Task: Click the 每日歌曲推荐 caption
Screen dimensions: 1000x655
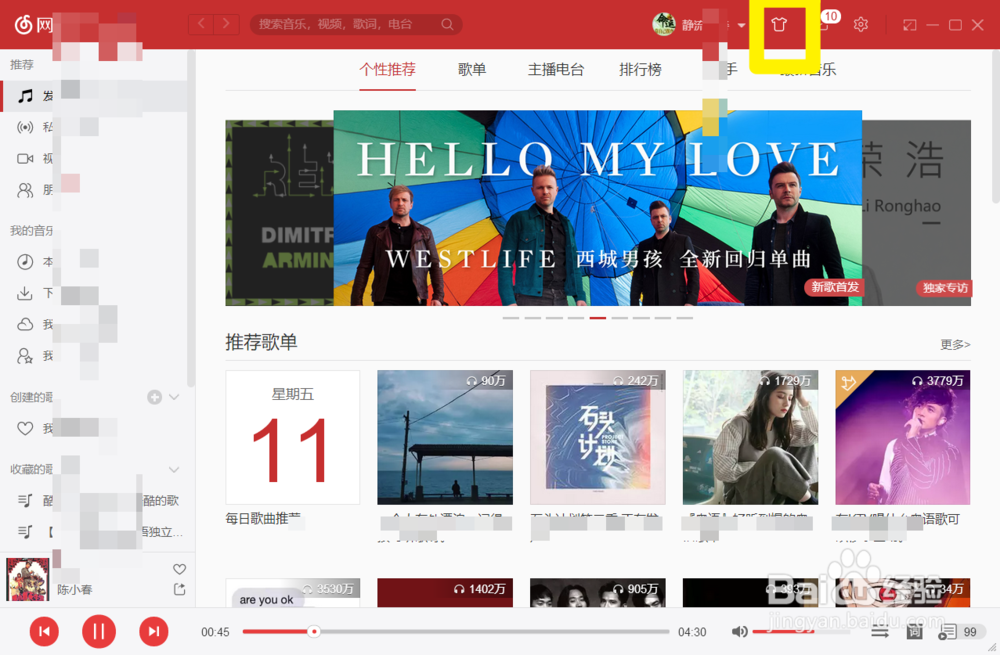Action: pos(263,519)
